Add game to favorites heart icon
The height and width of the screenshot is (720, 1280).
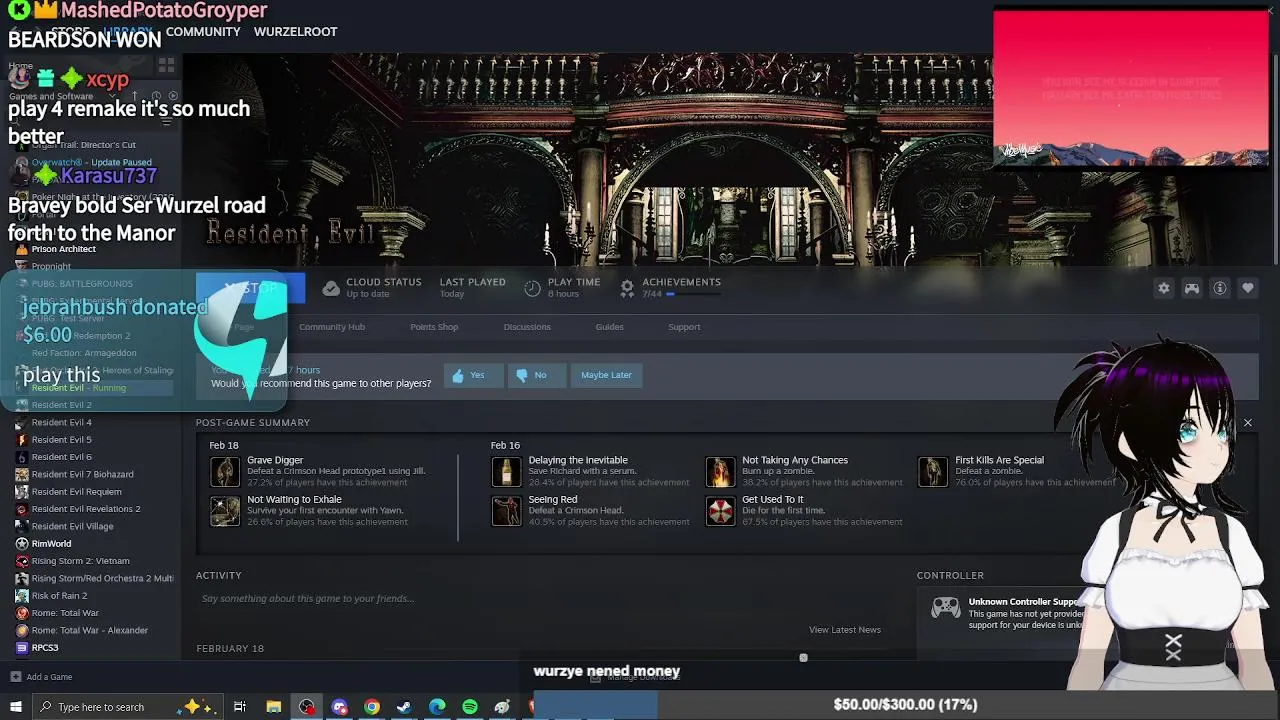[x=1248, y=288]
